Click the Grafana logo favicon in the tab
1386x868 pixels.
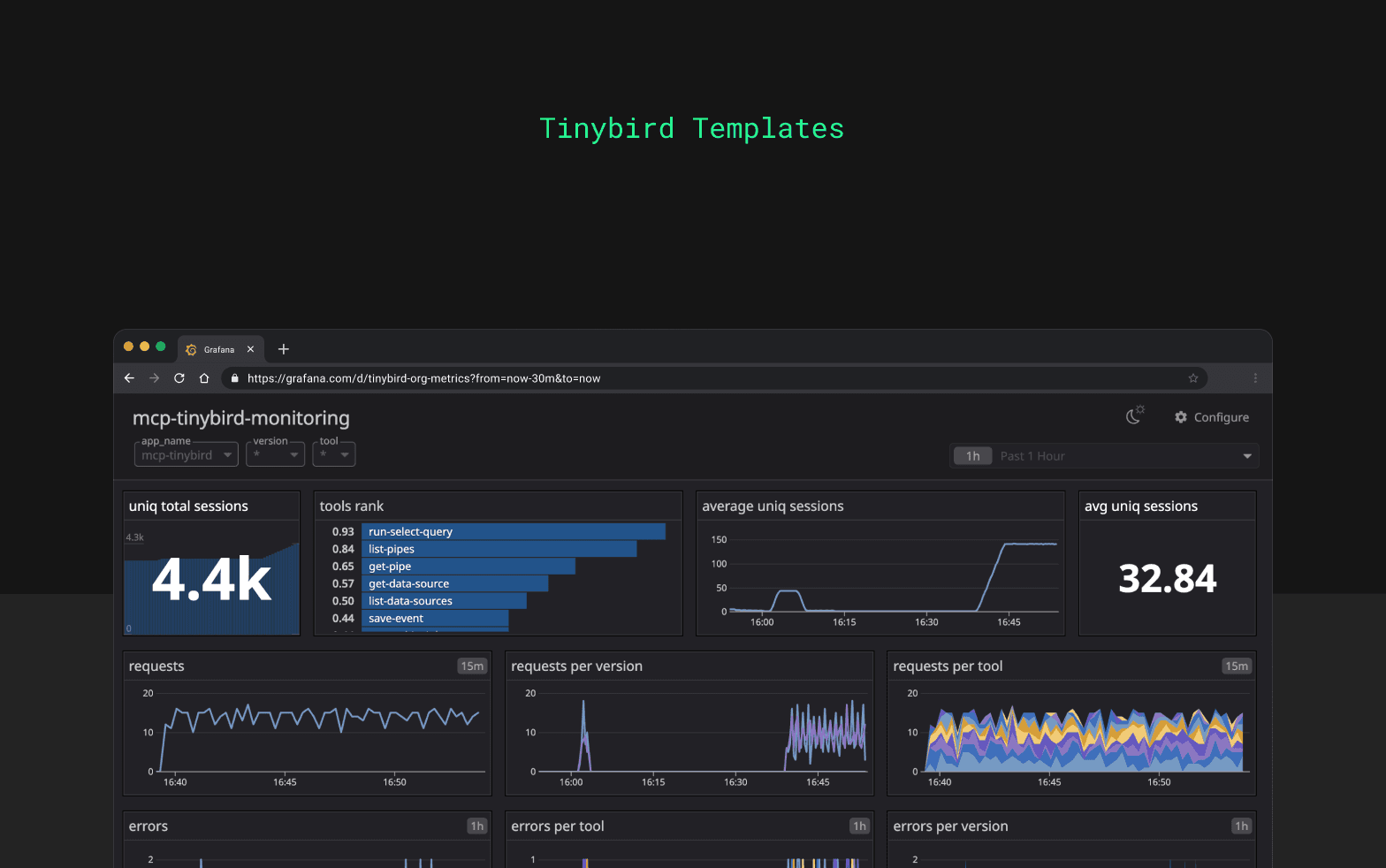(x=191, y=350)
